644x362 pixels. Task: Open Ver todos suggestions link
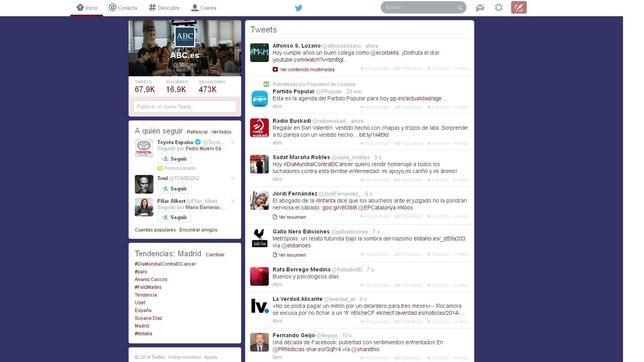221,132
